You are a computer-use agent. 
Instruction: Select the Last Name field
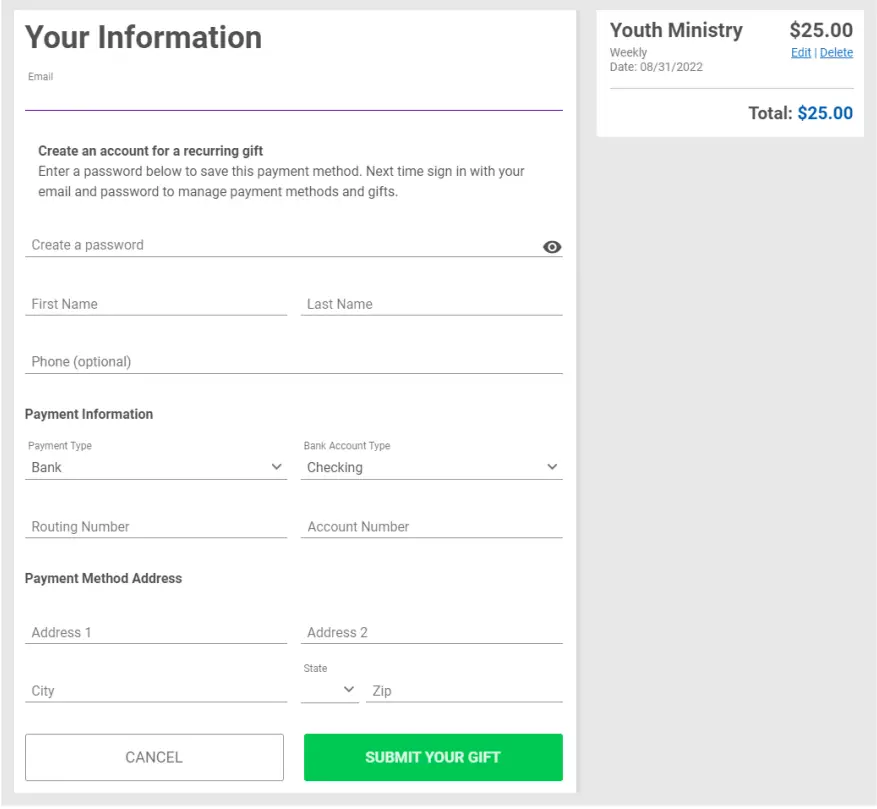pos(431,304)
